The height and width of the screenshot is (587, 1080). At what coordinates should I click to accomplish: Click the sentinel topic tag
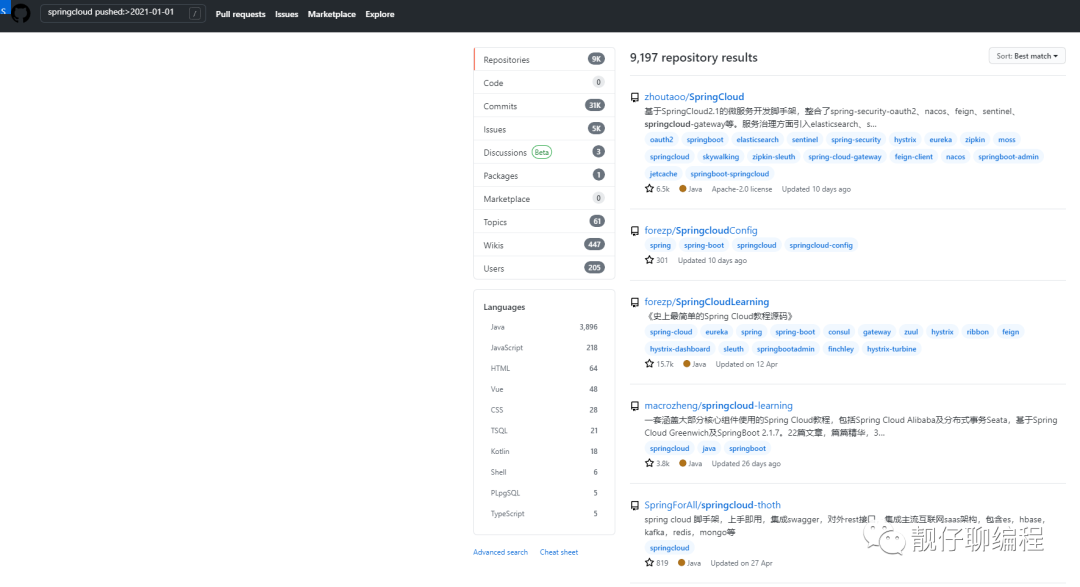(804, 139)
